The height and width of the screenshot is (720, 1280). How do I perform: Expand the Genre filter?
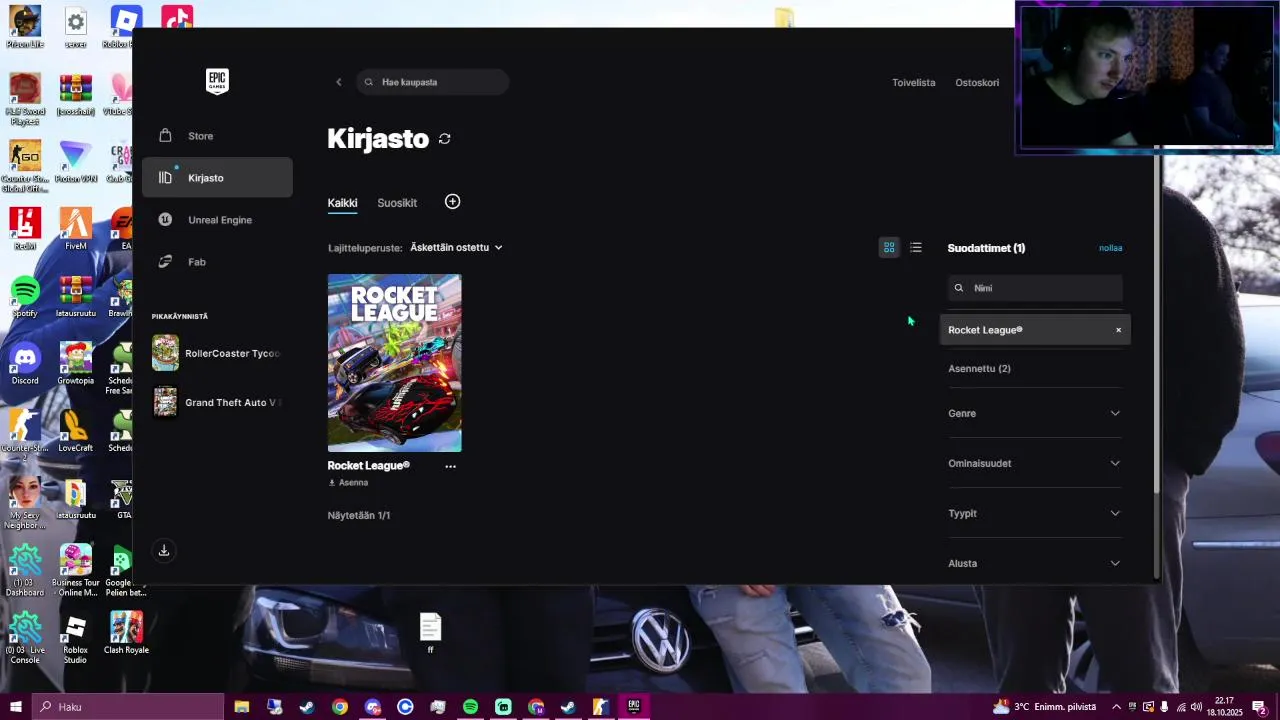(x=1035, y=413)
